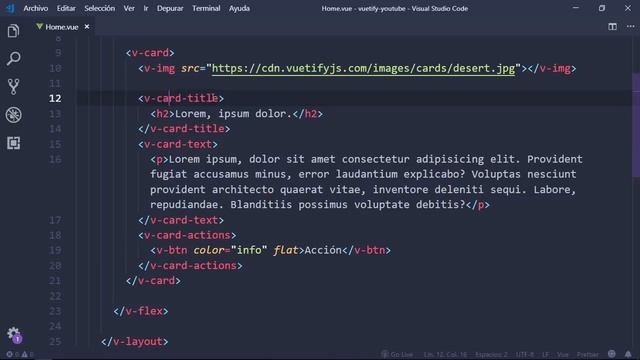
Task: Click the closing v-card-text tag
Action: tap(181, 220)
